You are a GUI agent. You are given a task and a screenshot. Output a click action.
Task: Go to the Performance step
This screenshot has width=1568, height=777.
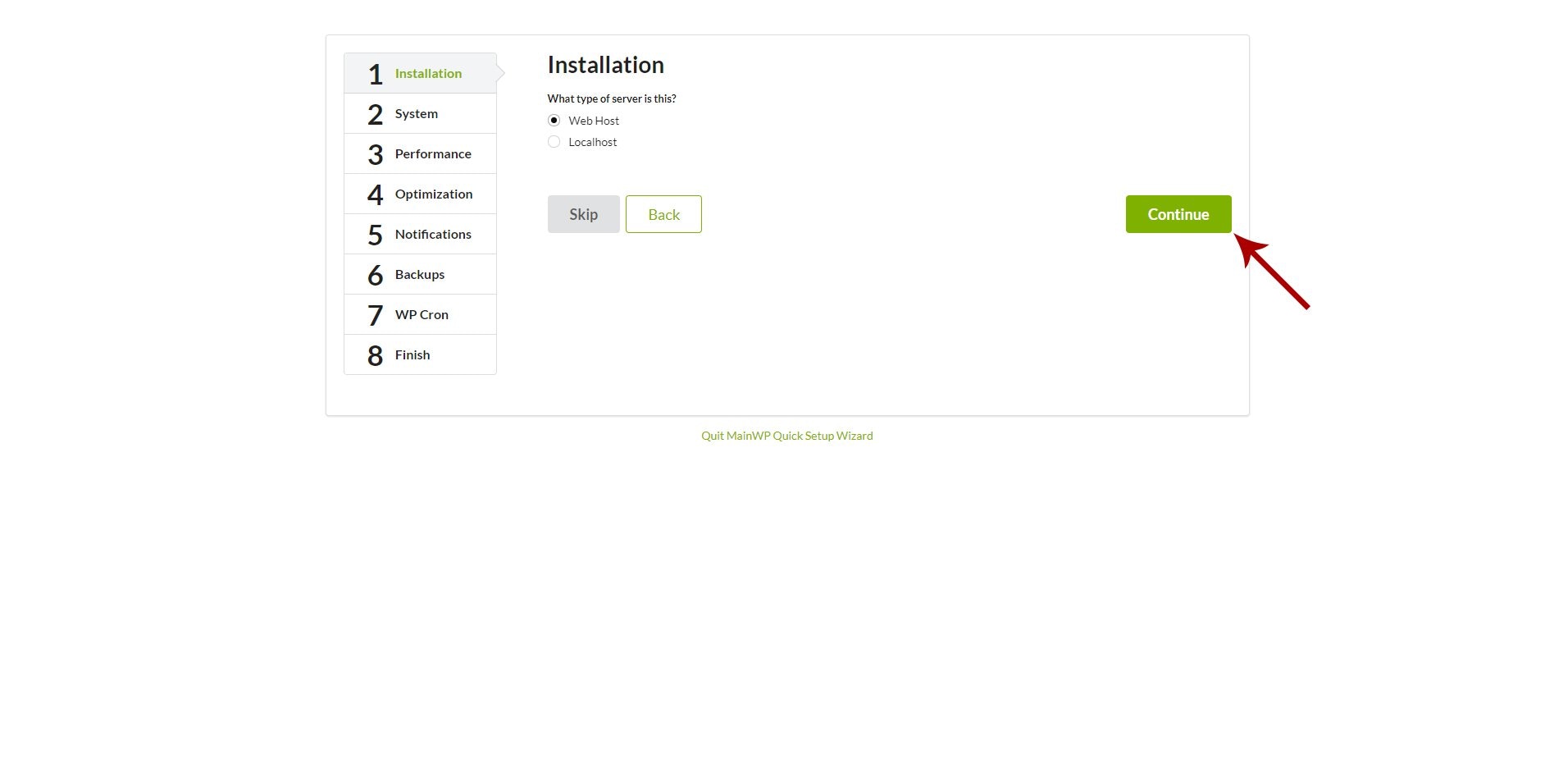[433, 153]
